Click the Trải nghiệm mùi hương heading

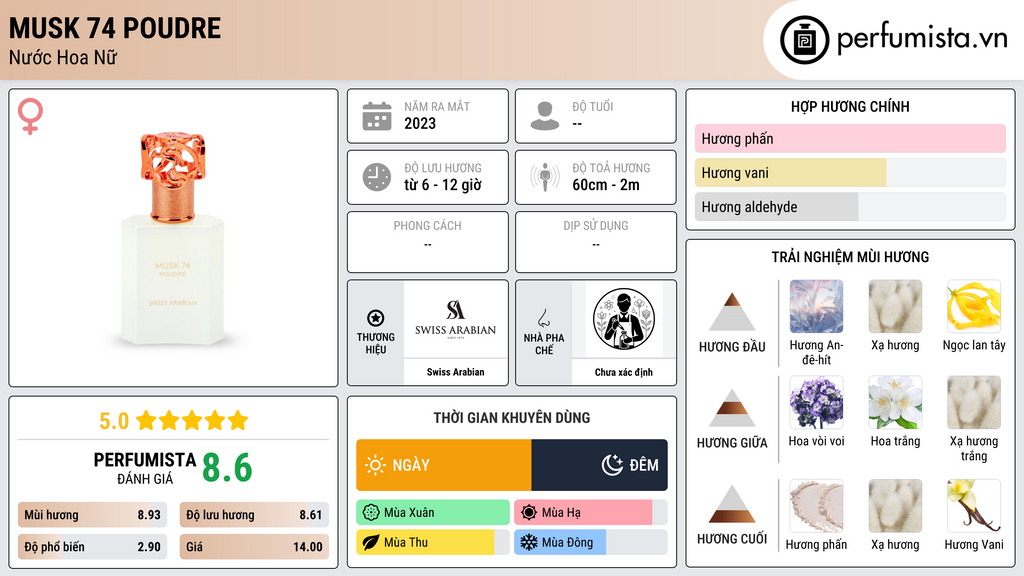pyautogui.click(x=850, y=257)
